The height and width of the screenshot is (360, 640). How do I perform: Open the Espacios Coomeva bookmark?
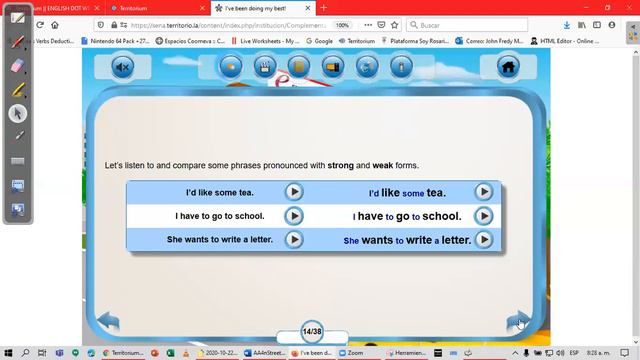[190, 41]
